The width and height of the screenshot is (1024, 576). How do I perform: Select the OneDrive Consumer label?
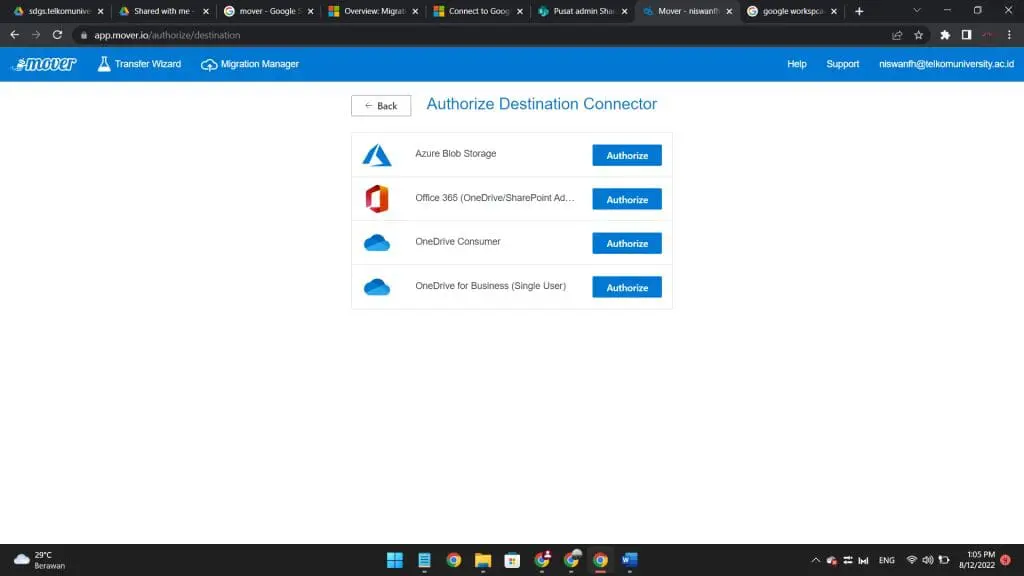pos(458,242)
